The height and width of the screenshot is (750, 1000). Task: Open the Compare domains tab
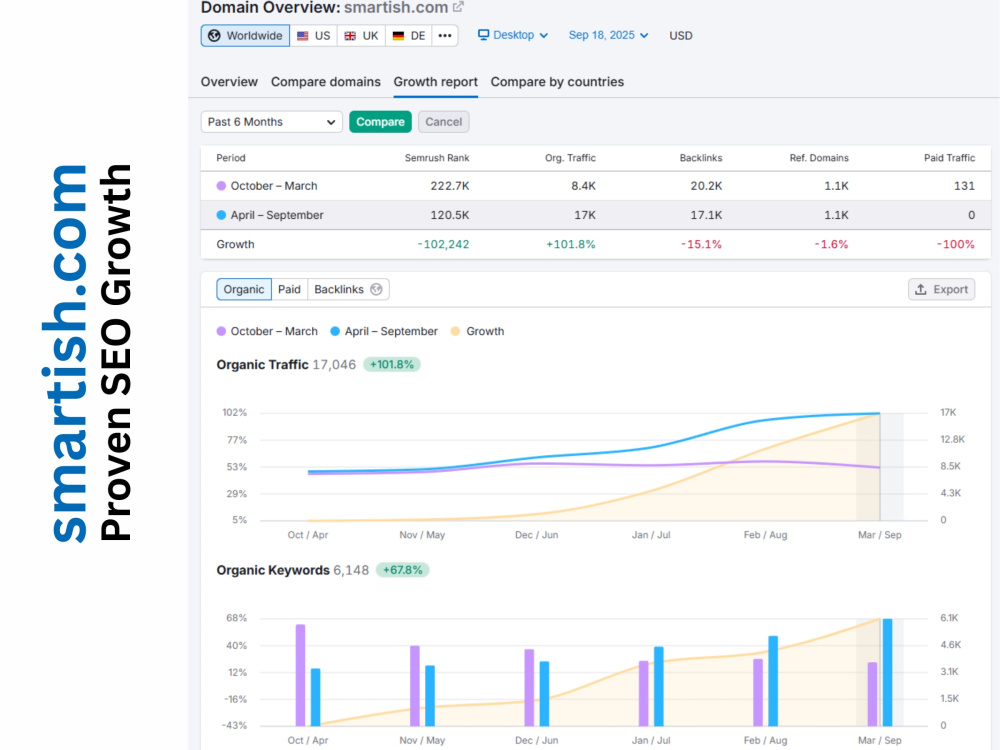pyautogui.click(x=325, y=82)
